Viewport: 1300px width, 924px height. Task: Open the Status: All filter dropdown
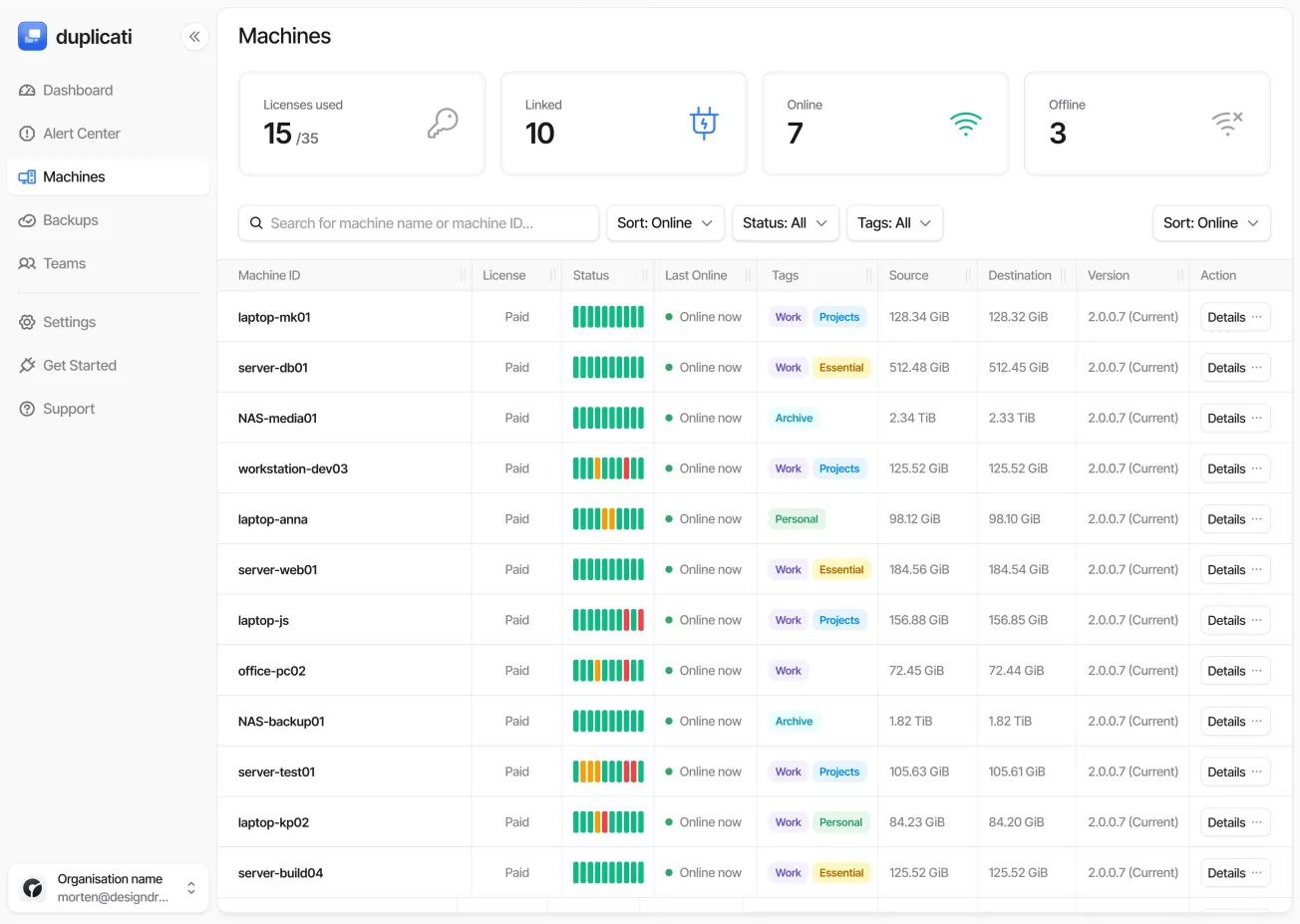[x=785, y=222]
